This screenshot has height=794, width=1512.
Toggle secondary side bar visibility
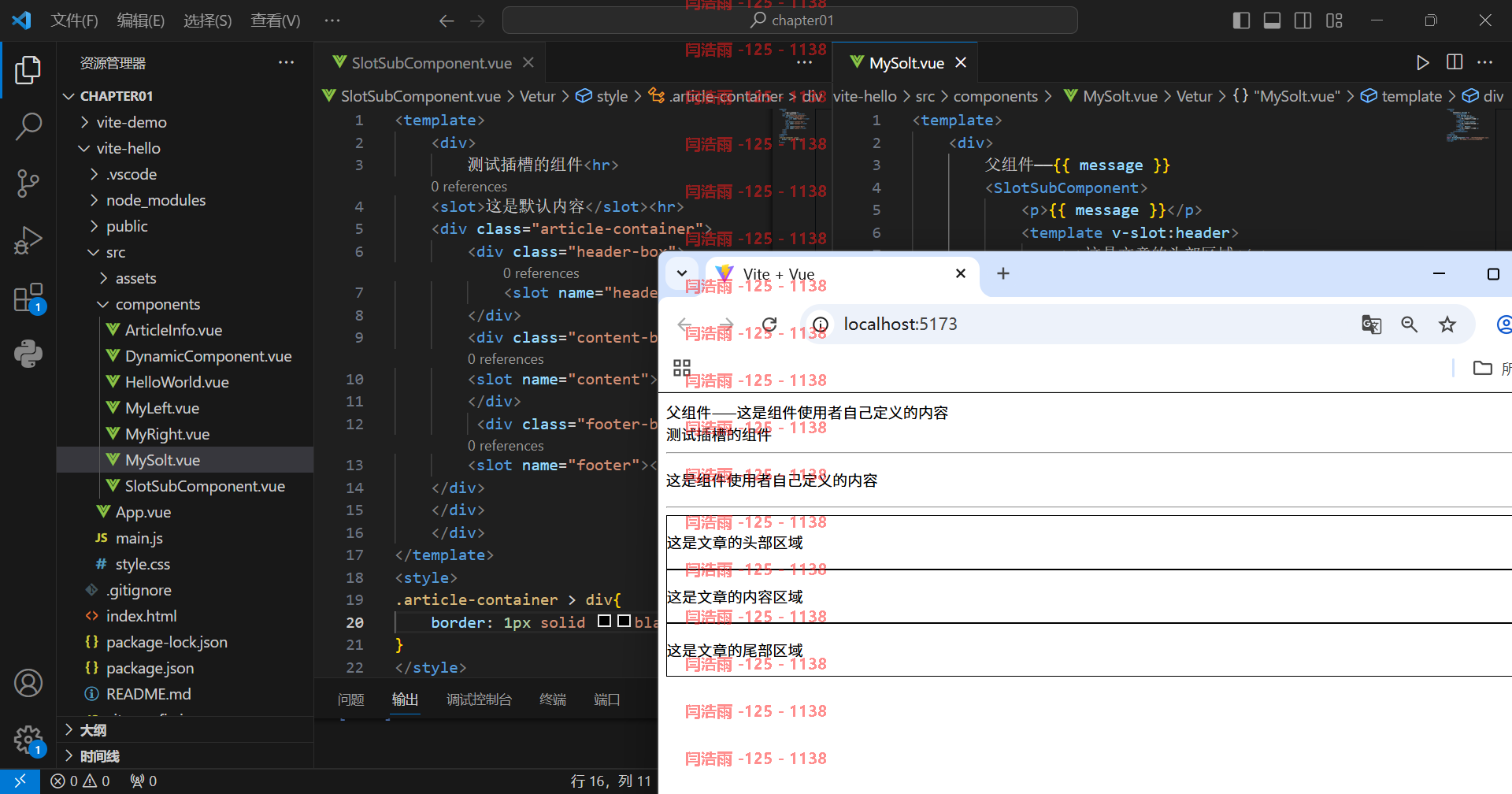(1303, 20)
